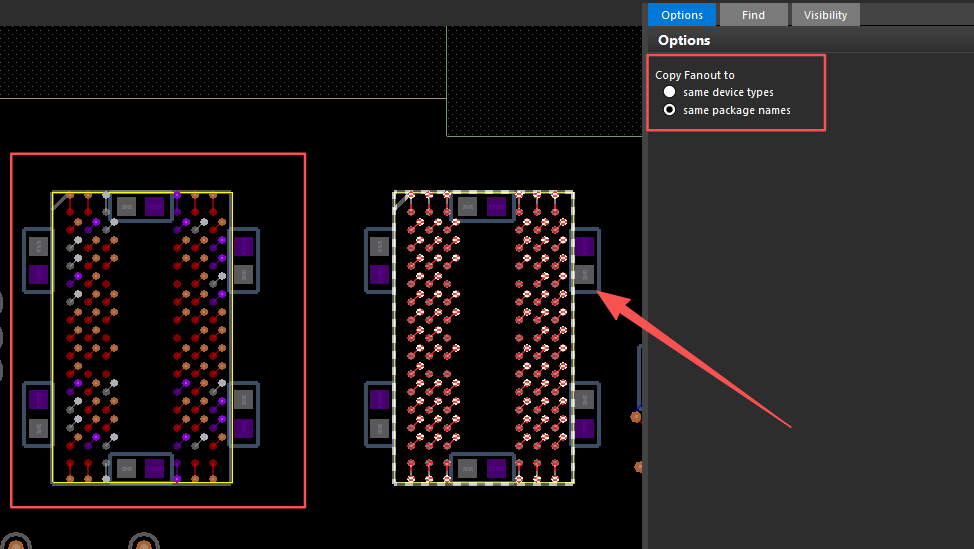
Task: Click lower-right side capacitor of right BGA
Action: pos(584,413)
